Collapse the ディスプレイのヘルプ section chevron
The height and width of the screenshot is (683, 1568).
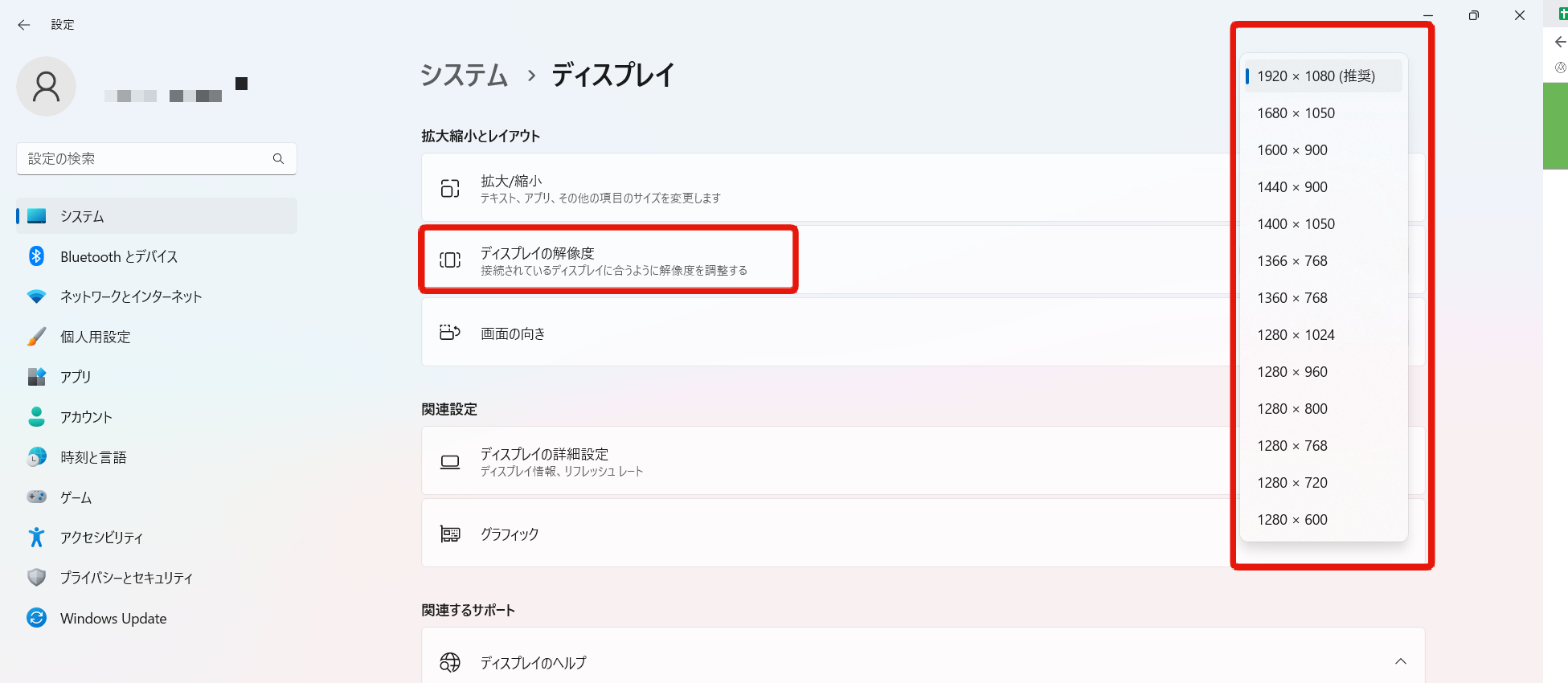click(x=1401, y=661)
